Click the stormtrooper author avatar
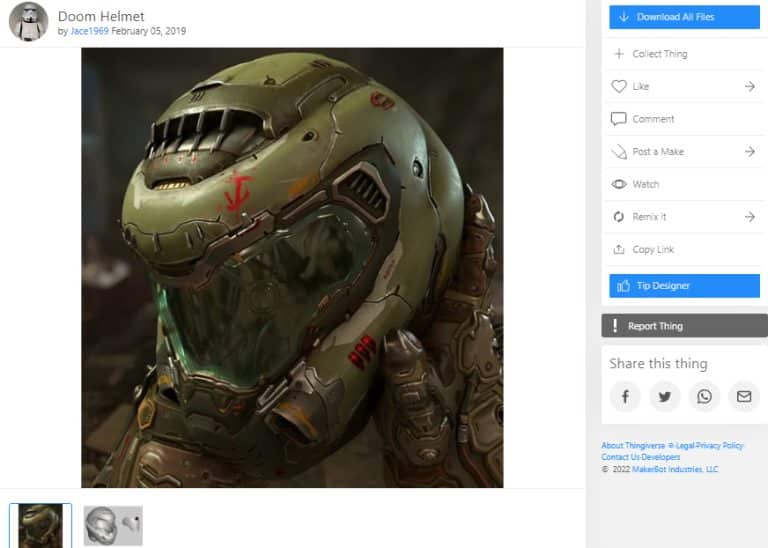The height and width of the screenshot is (548, 768). pos(28,22)
